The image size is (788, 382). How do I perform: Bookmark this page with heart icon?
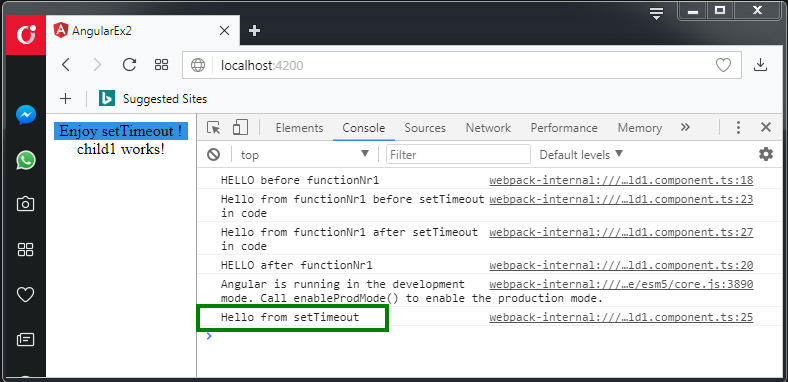[x=723, y=65]
